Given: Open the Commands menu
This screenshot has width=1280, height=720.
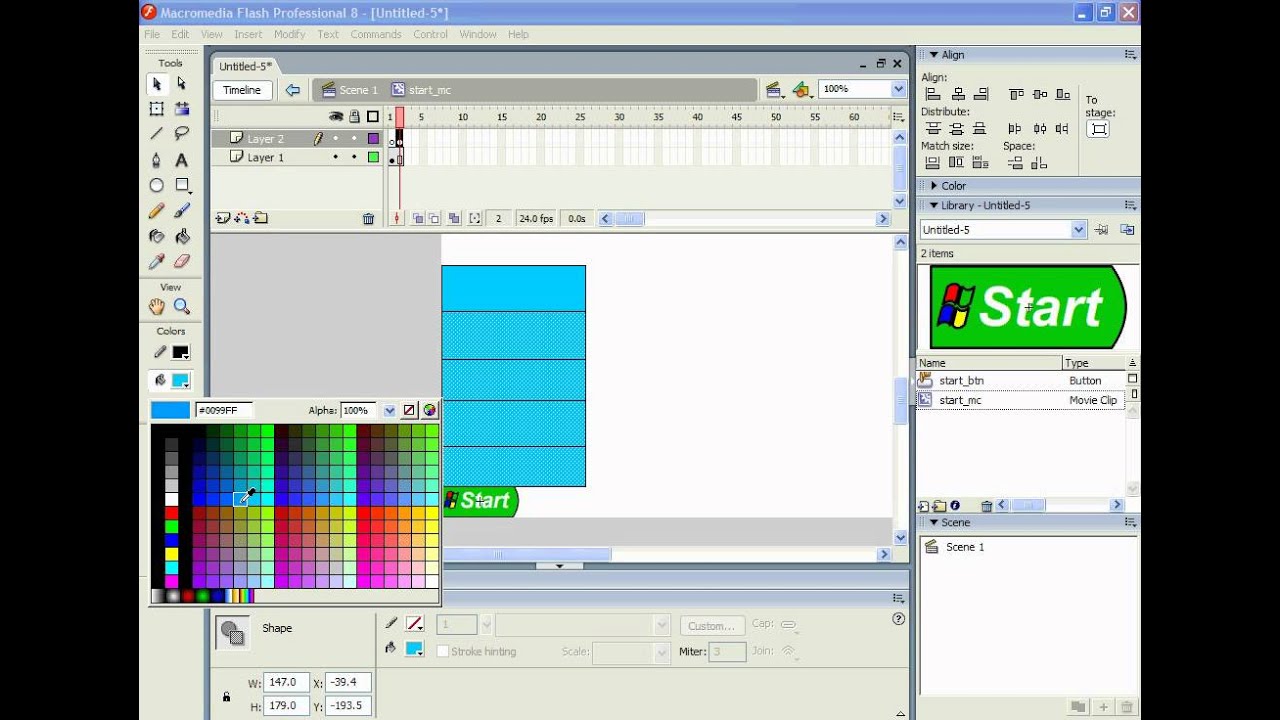Looking at the screenshot, I should click(x=376, y=34).
